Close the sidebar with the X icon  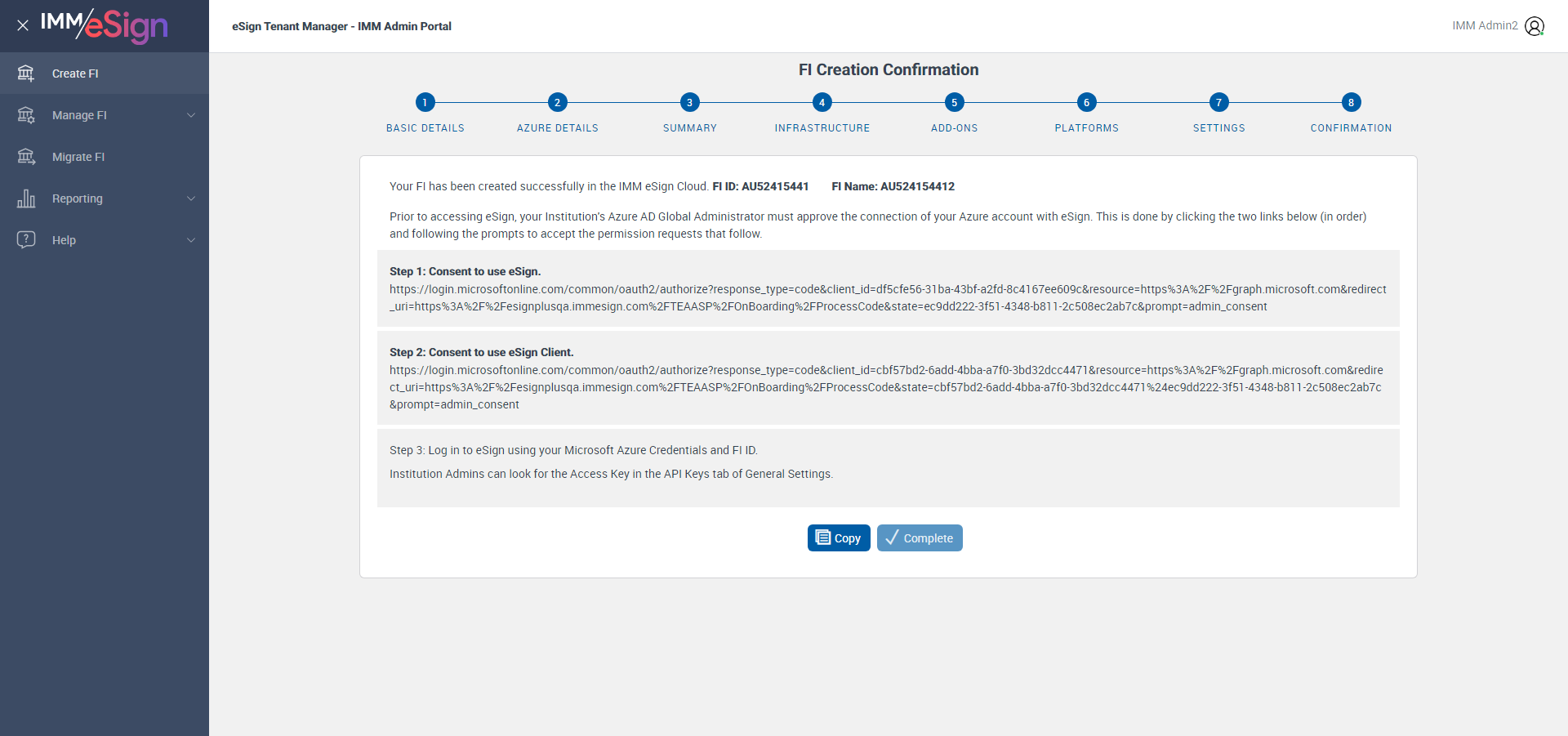pos(23,25)
